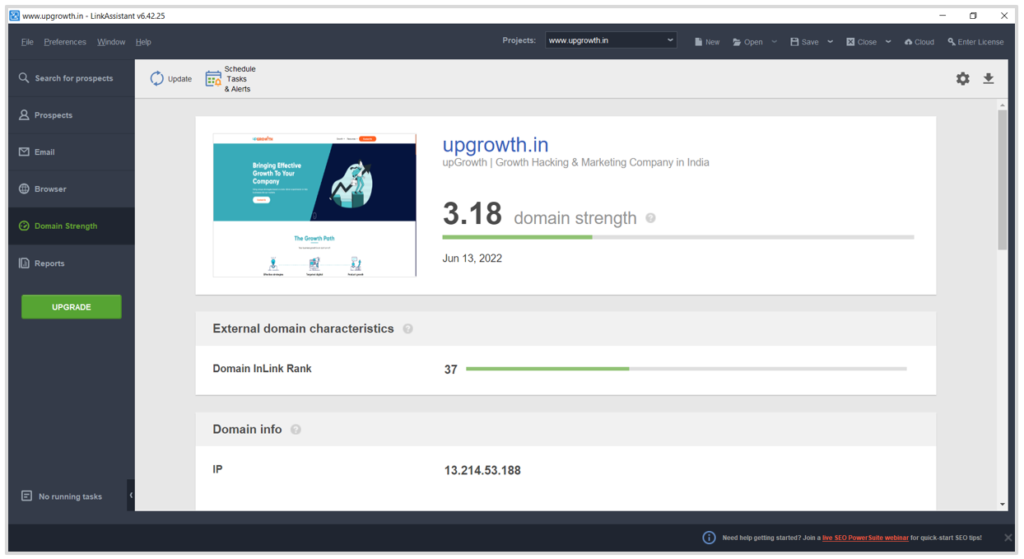
Task: Open settings gear icon in workspace
Action: pos(963,78)
